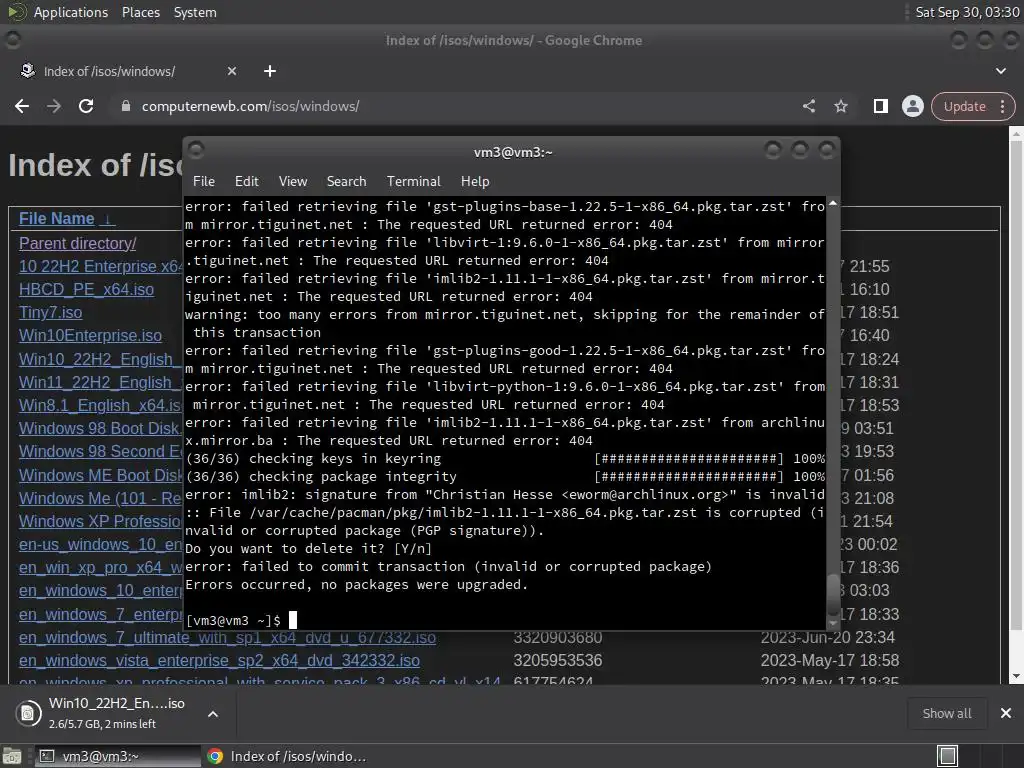Open Windows XP Professional link

[101, 521]
